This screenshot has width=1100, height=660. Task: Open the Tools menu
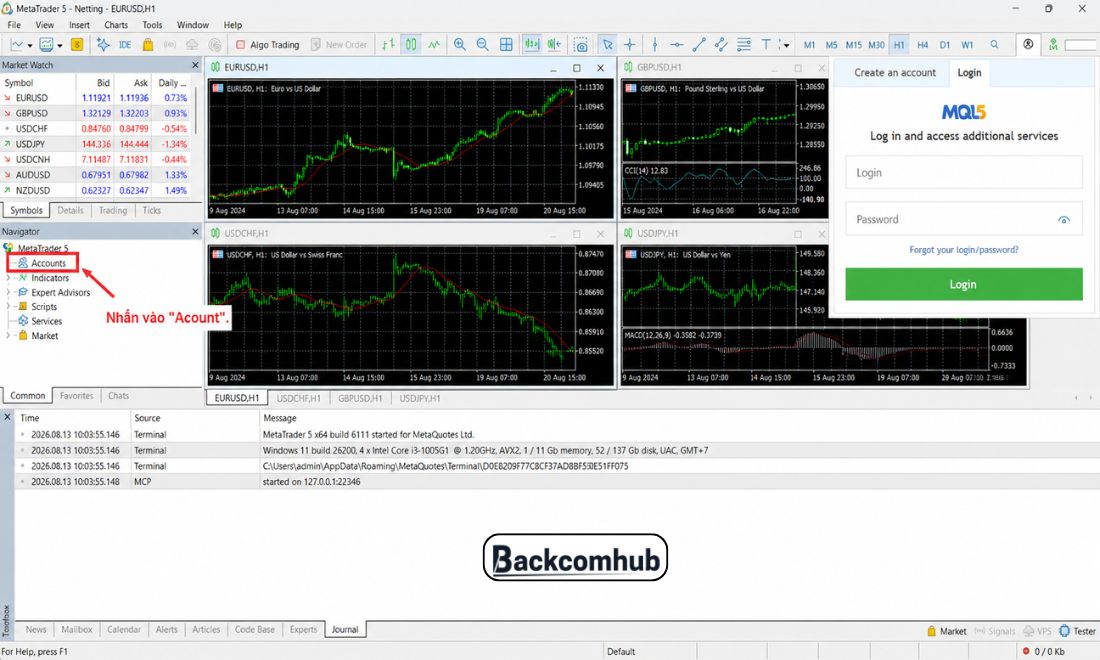[x=152, y=25]
